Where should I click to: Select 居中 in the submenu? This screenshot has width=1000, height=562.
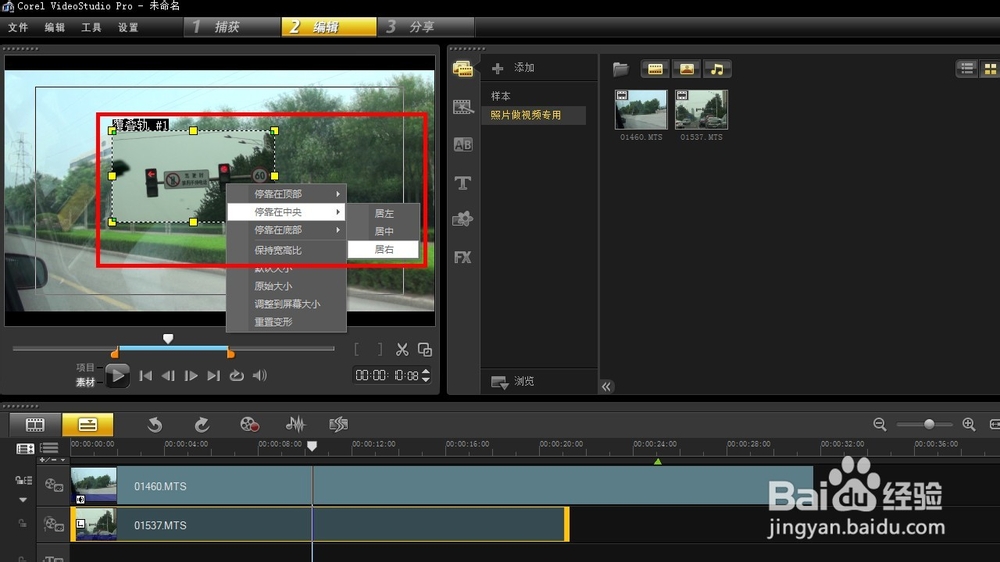(x=383, y=232)
